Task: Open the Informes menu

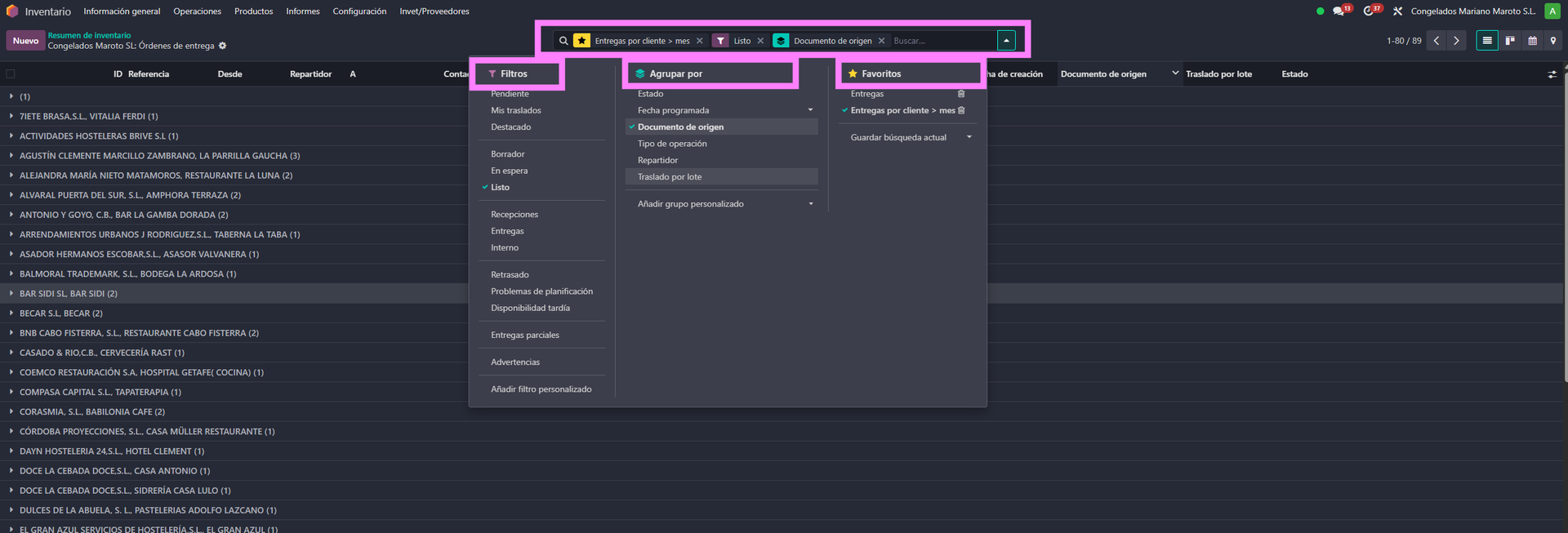Action: pyautogui.click(x=302, y=11)
